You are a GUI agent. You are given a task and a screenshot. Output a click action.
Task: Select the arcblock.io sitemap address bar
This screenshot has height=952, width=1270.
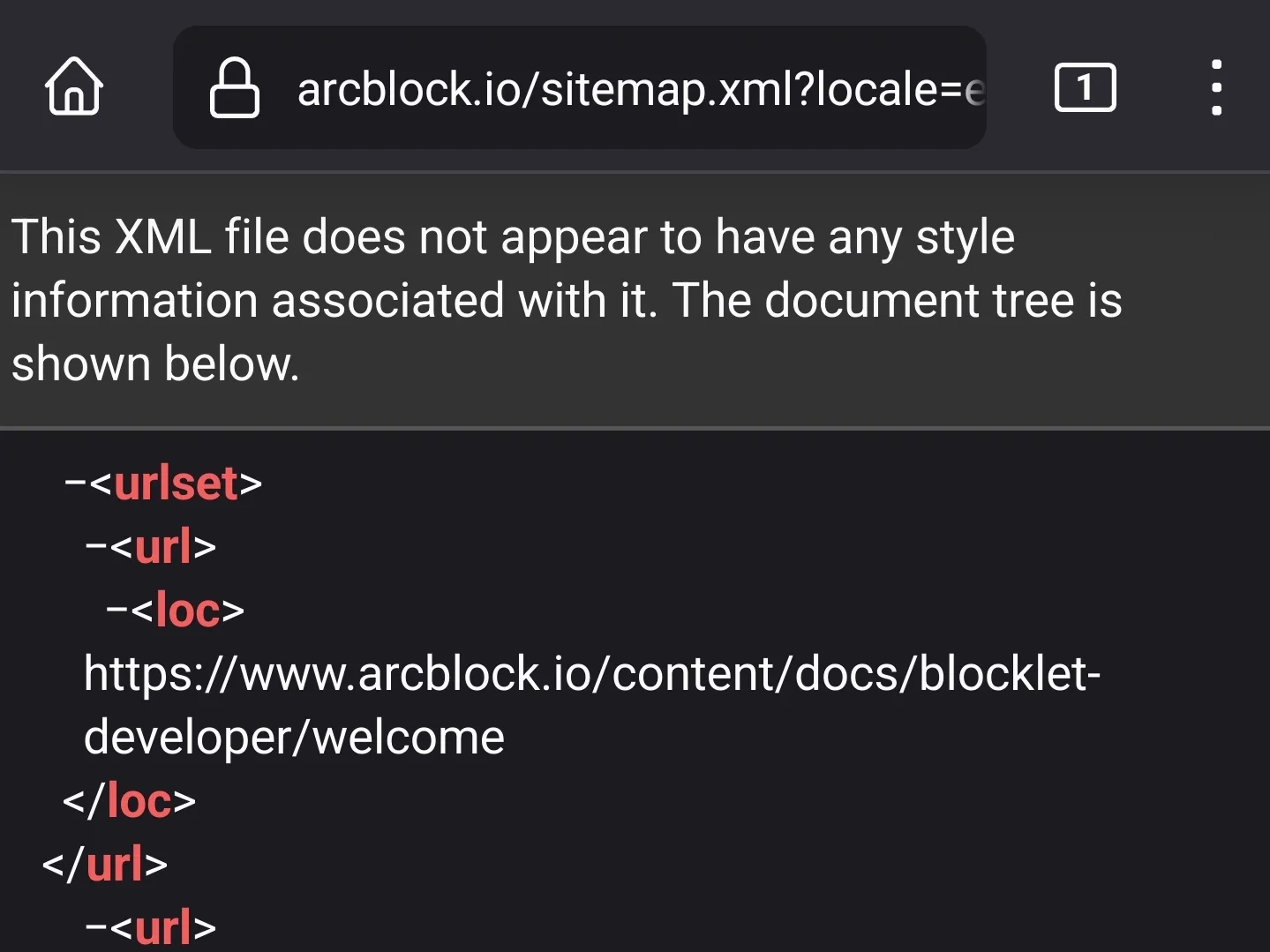point(580,87)
